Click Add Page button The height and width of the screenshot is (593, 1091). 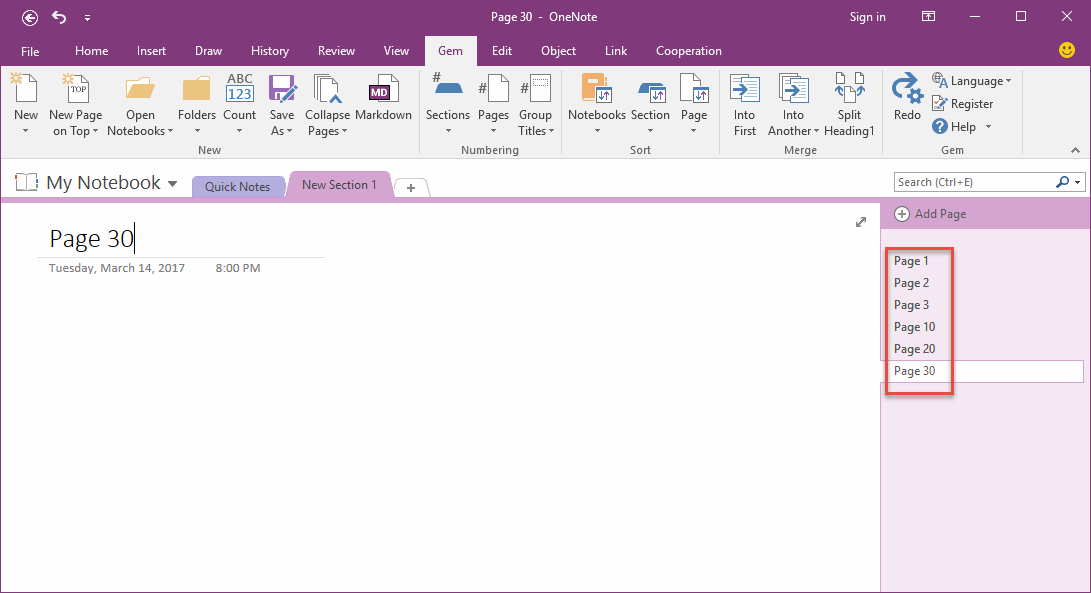[930, 214]
